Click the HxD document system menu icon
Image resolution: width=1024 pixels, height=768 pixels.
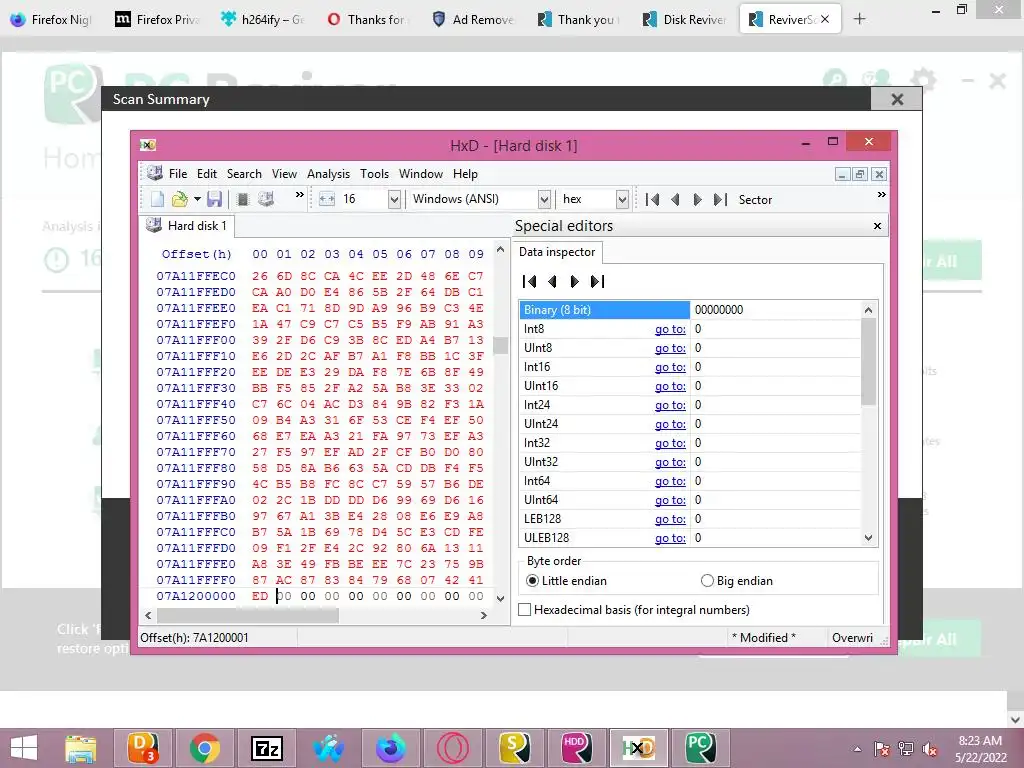[154, 172]
